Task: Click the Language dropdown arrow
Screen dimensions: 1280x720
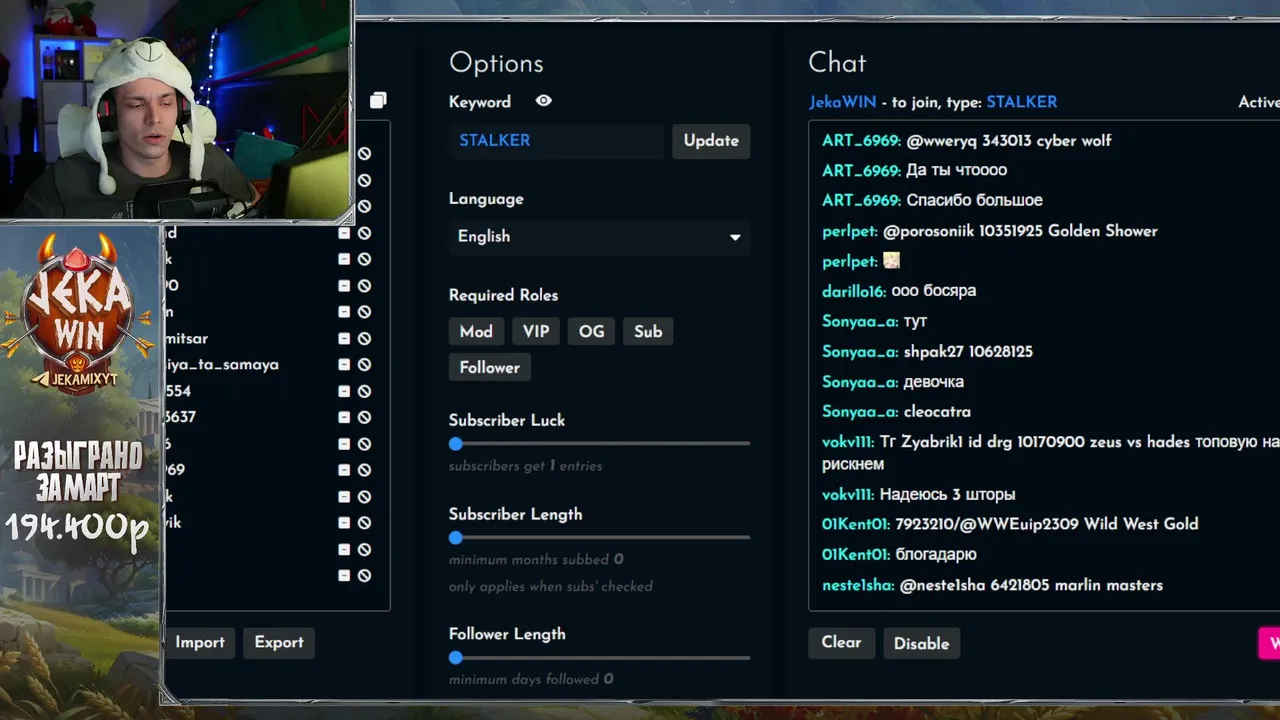Action: click(x=735, y=238)
